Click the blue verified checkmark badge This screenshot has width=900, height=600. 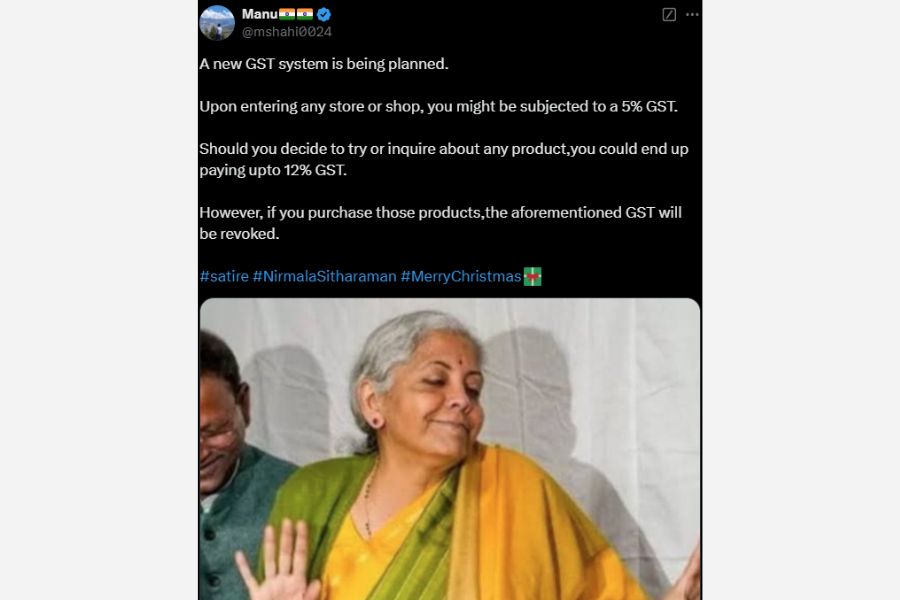pyautogui.click(x=324, y=14)
